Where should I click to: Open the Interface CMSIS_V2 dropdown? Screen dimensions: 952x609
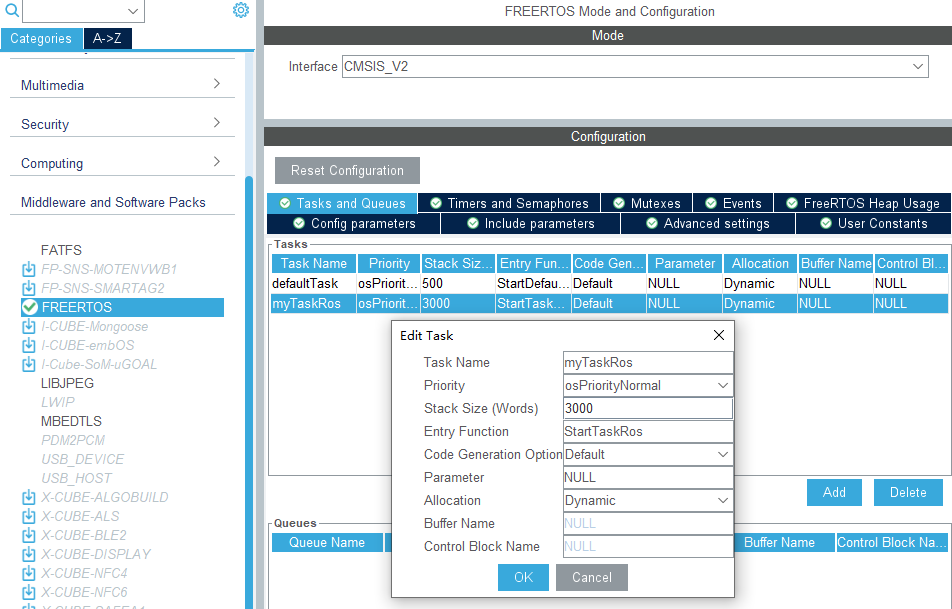coord(917,66)
